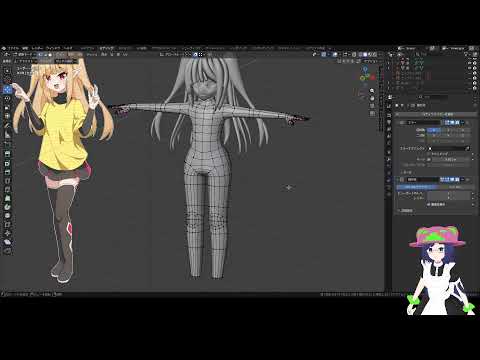Open the viewport Options dropdown

[371, 61]
